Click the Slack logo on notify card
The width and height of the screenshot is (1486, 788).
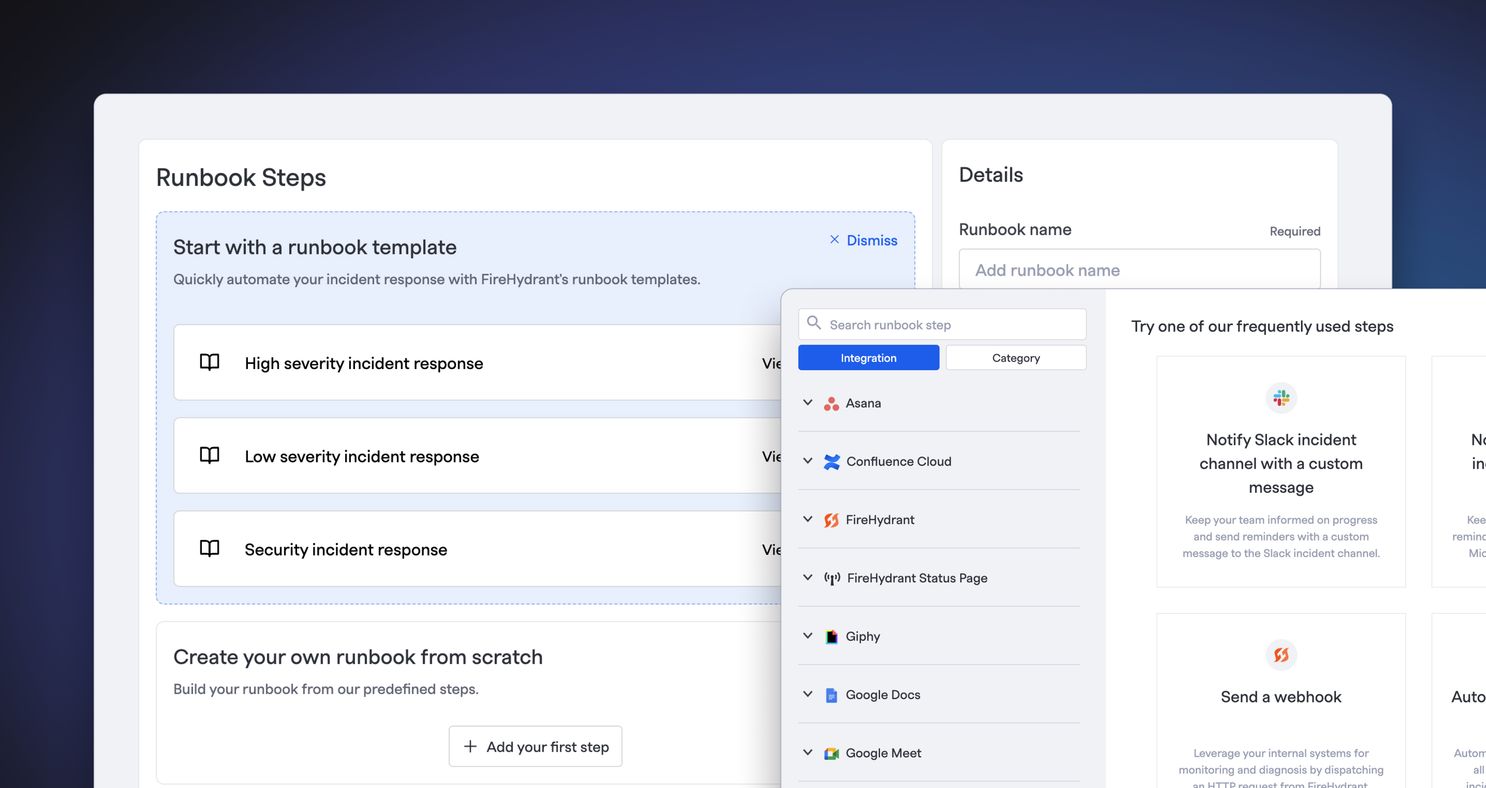[x=1281, y=398]
